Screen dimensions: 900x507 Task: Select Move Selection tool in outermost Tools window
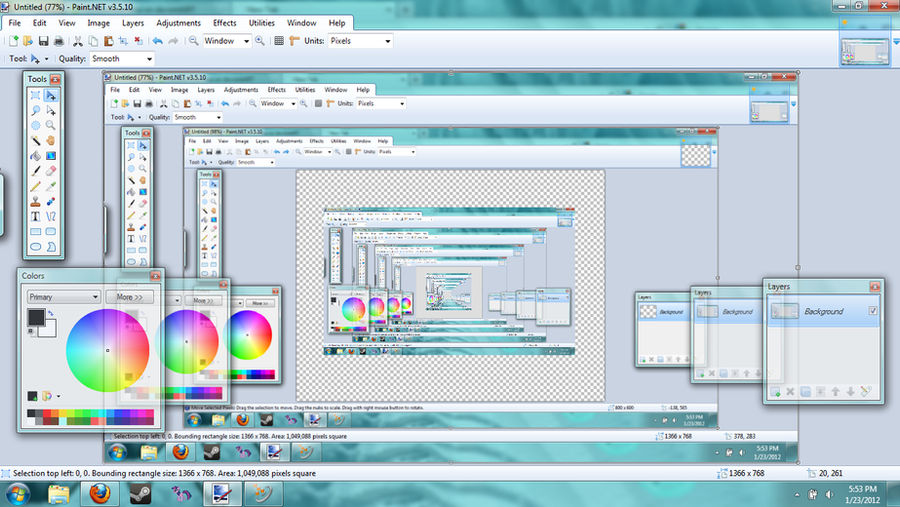tap(51, 110)
